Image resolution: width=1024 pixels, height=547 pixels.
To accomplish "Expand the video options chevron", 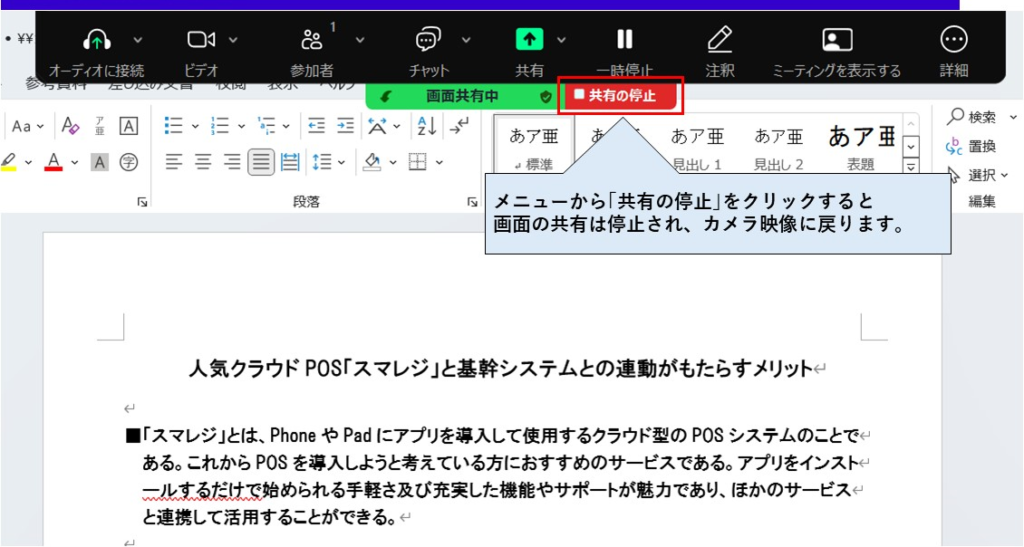I will tap(233, 40).
